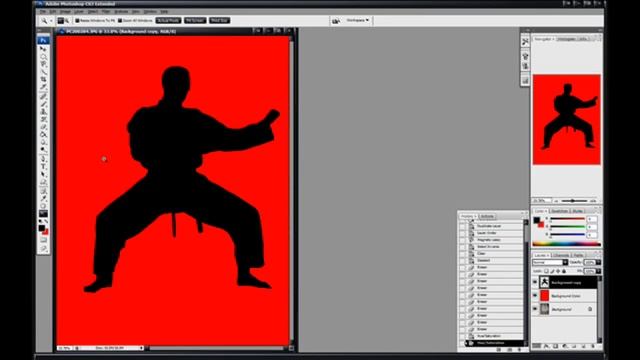The height and width of the screenshot is (360, 640).
Task: Select the Lasso tool
Action: tap(43, 64)
